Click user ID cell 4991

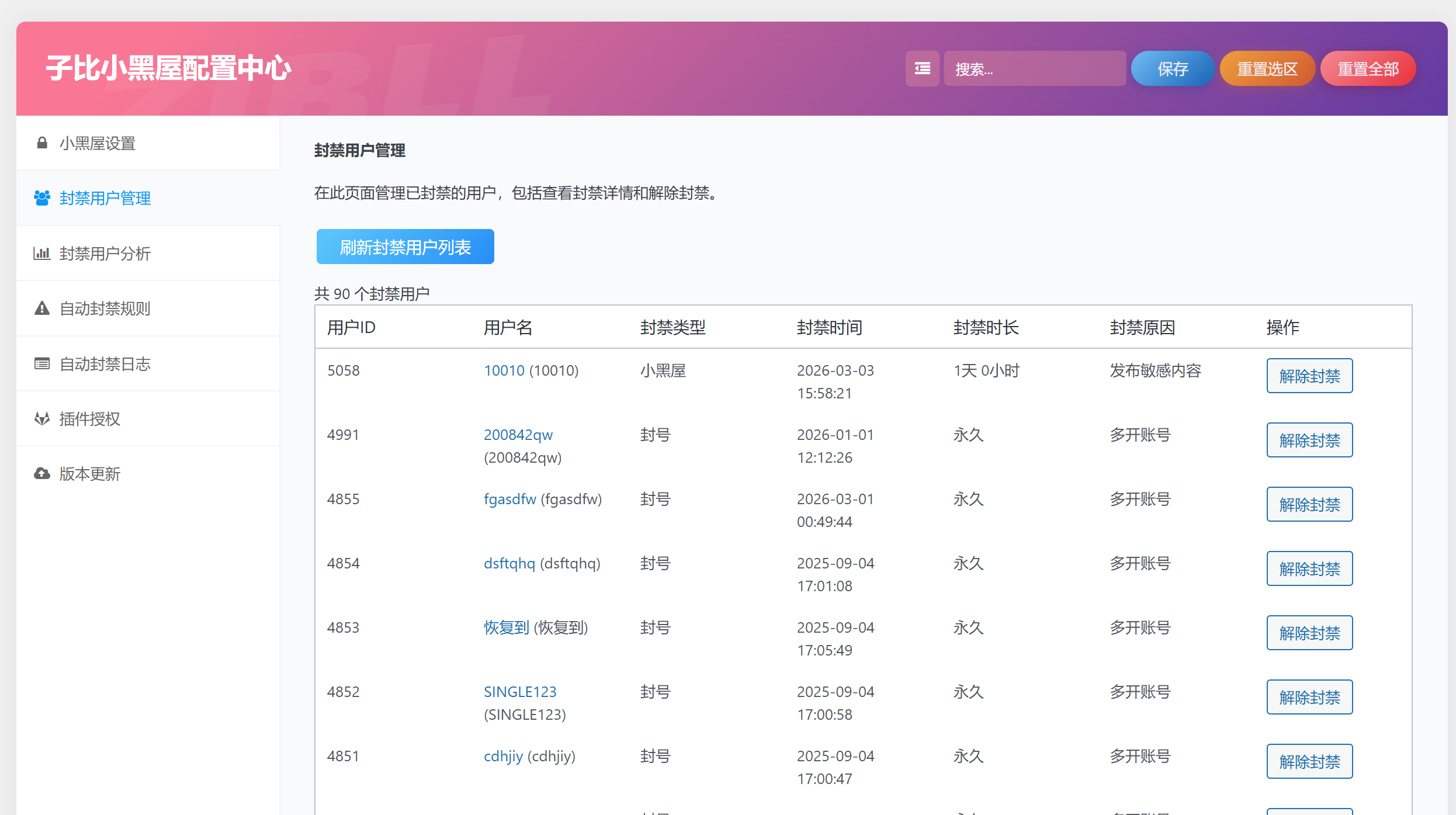click(343, 435)
